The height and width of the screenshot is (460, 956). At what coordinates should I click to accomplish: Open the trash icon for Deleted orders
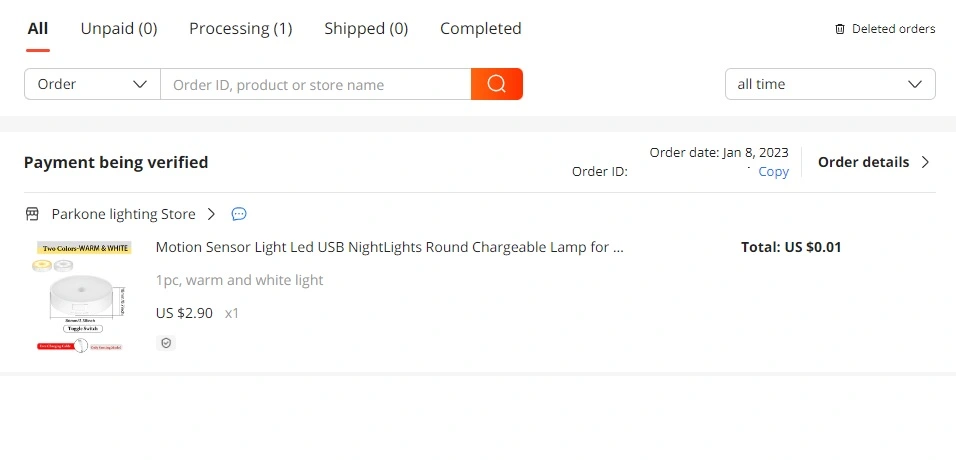tap(840, 29)
